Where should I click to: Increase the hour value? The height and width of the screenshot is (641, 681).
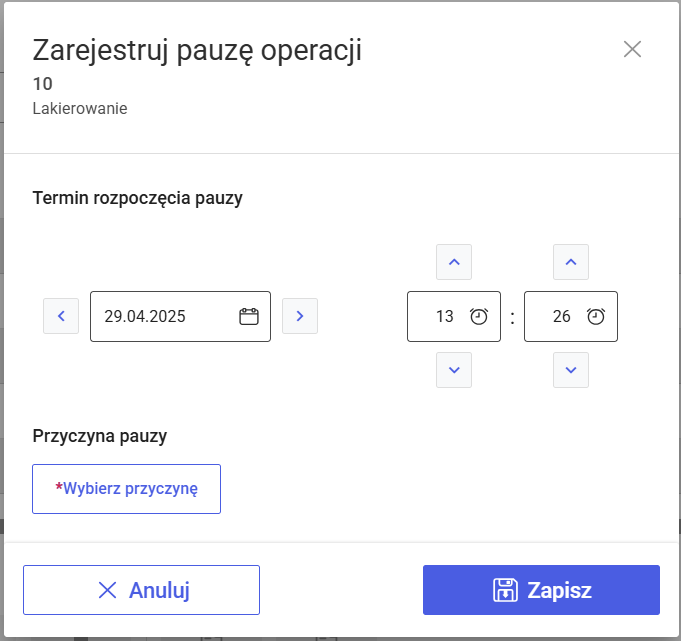(x=454, y=262)
